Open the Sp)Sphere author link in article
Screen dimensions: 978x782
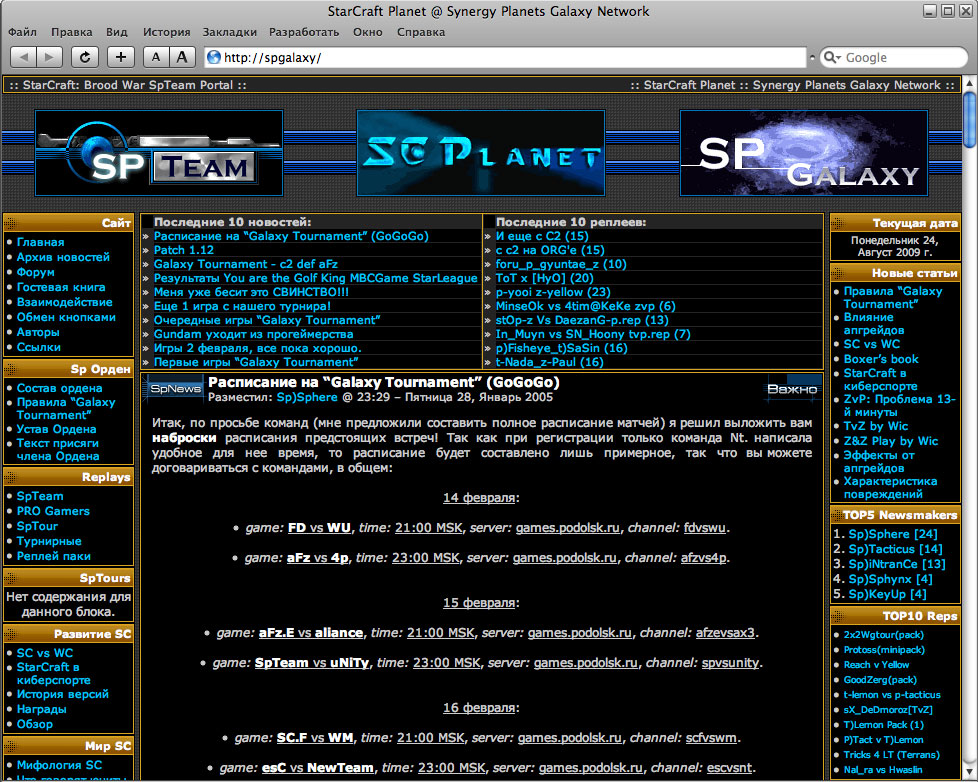click(307, 397)
